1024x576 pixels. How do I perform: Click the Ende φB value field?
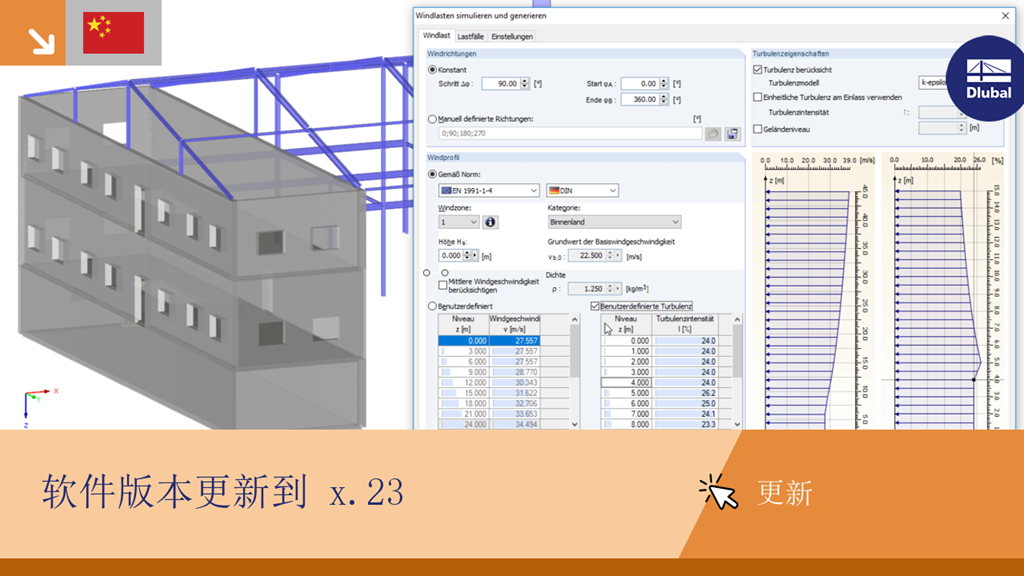tap(639, 99)
